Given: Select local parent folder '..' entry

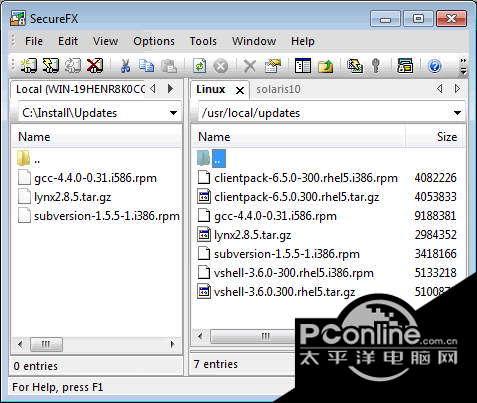Looking at the screenshot, I should click(29, 159).
